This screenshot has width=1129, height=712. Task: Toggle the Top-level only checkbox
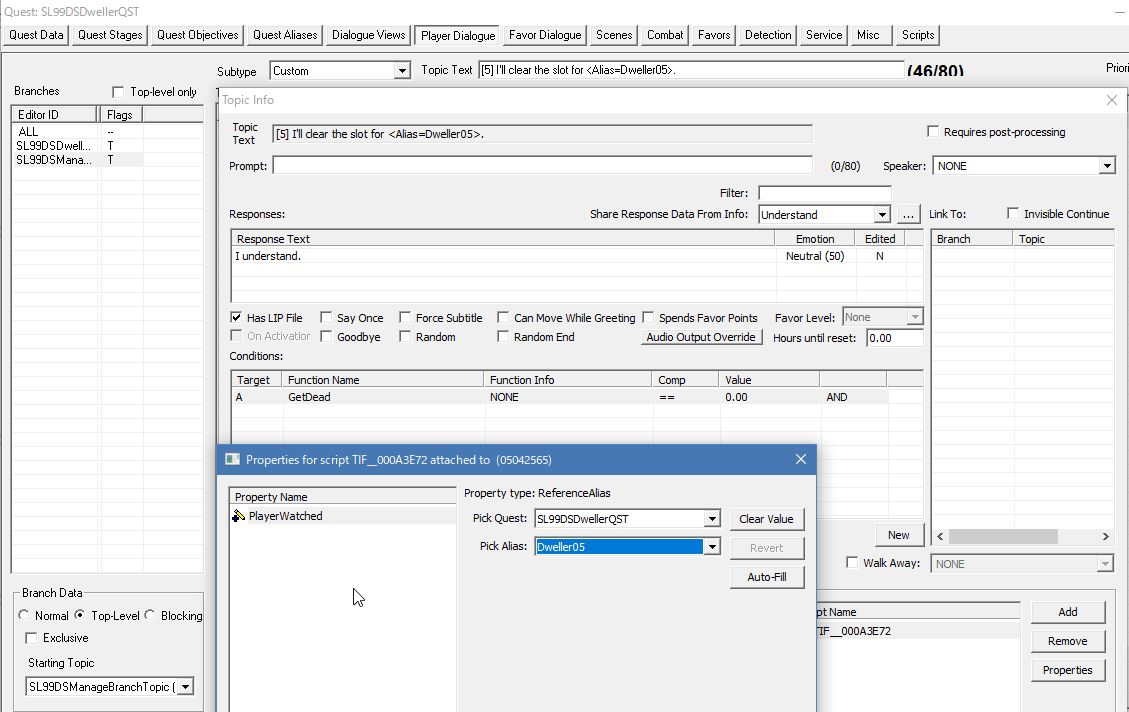coord(118,91)
